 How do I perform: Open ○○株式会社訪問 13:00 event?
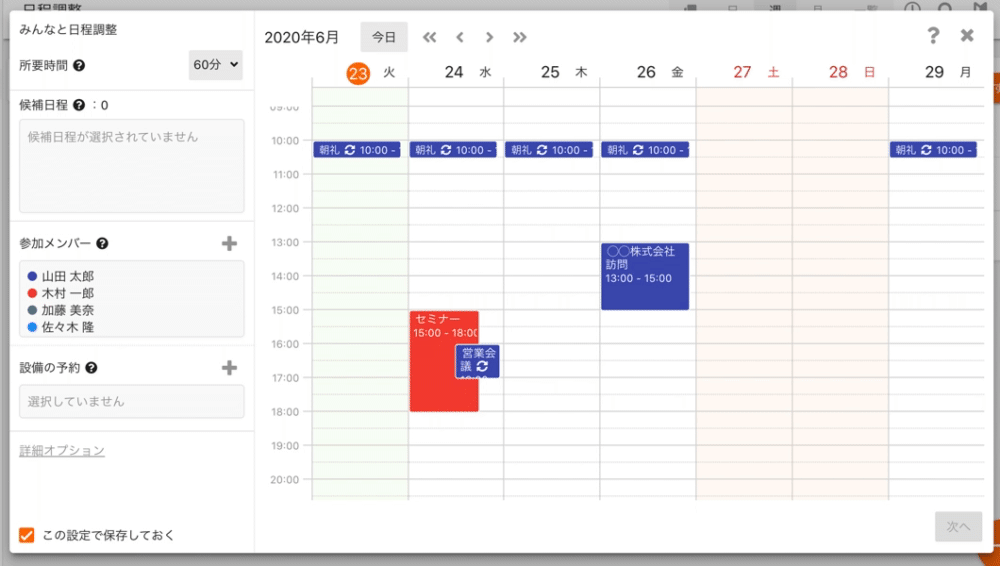click(x=645, y=276)
